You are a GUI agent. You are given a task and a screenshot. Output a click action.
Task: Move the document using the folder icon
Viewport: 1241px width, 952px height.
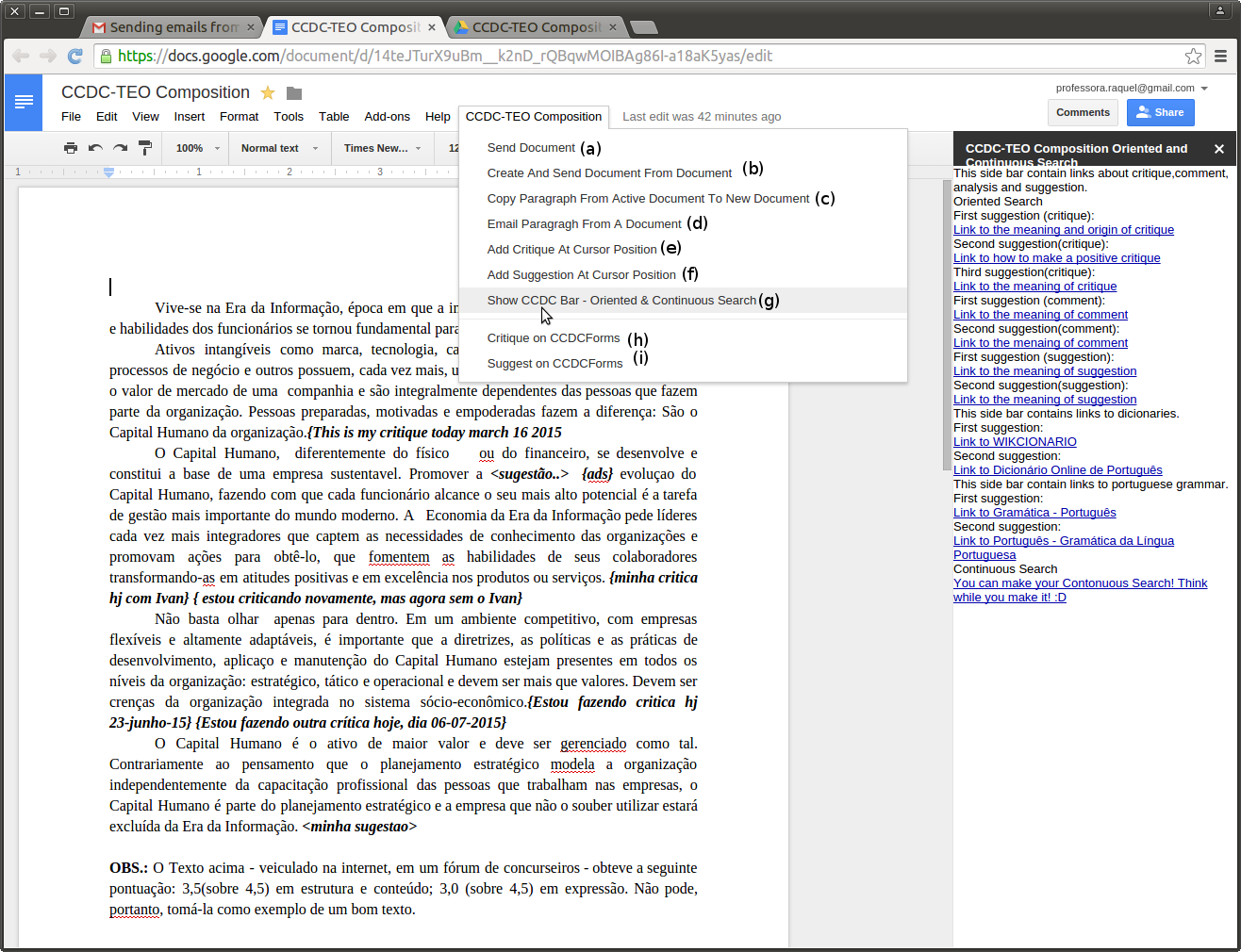[293, 92]
